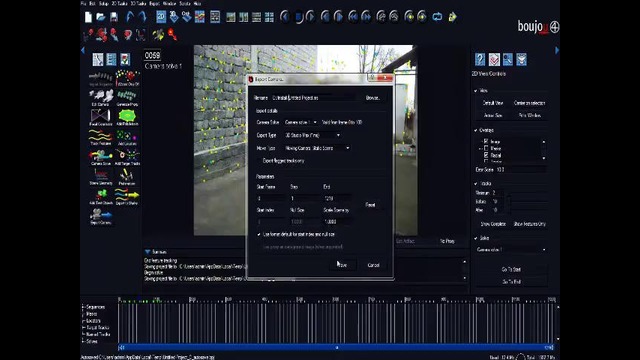Image resolution: width=640 pixels, height=360 pixels.
Task: Click Save in Export Camera dialog
Action: click(x=342, y=265)
